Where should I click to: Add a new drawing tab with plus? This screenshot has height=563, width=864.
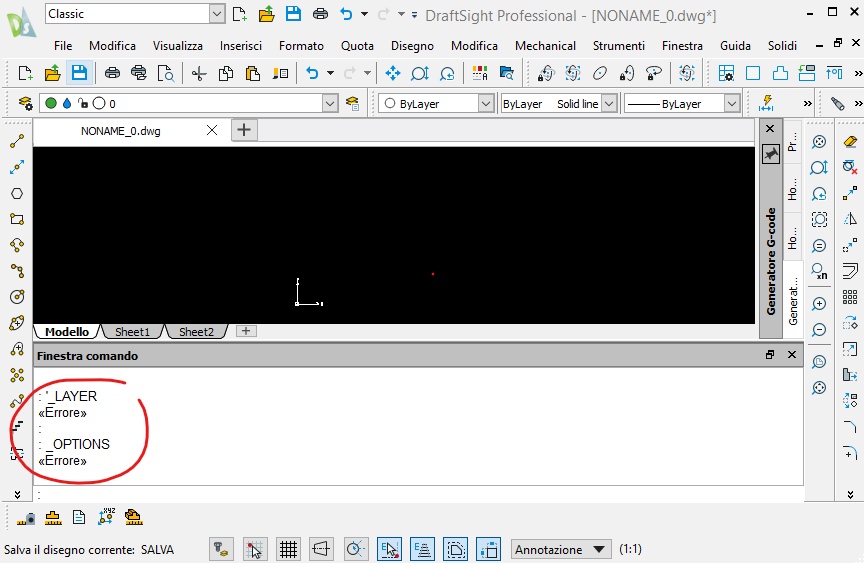tap(244, 130)
